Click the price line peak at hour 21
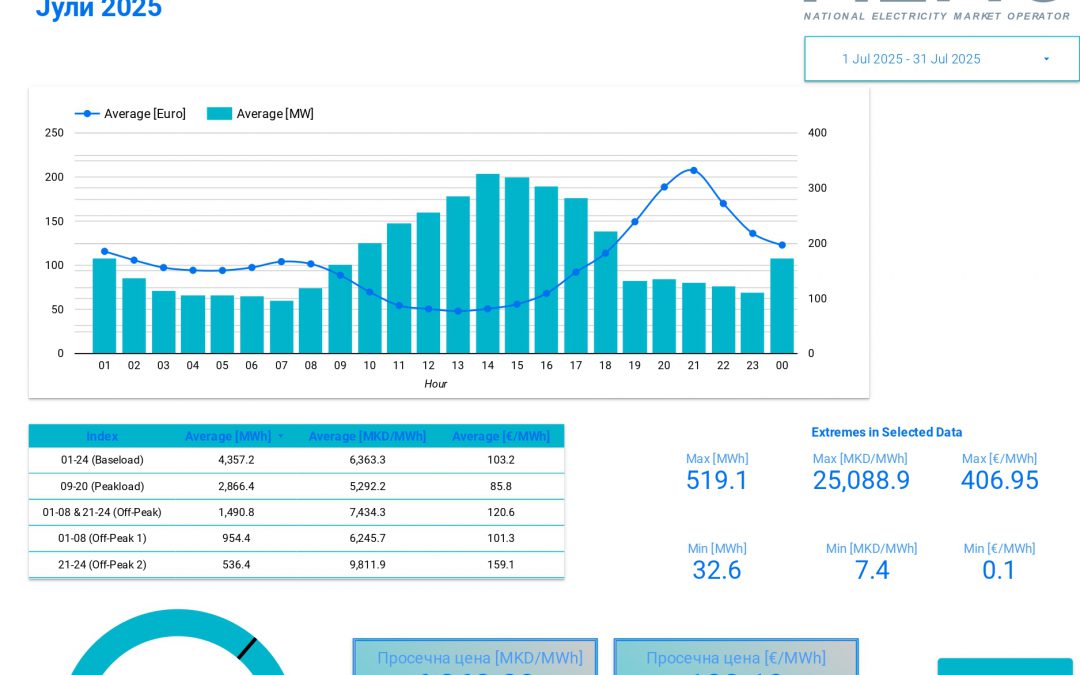The image size is (1080, 675). click(x=693, y=170)
